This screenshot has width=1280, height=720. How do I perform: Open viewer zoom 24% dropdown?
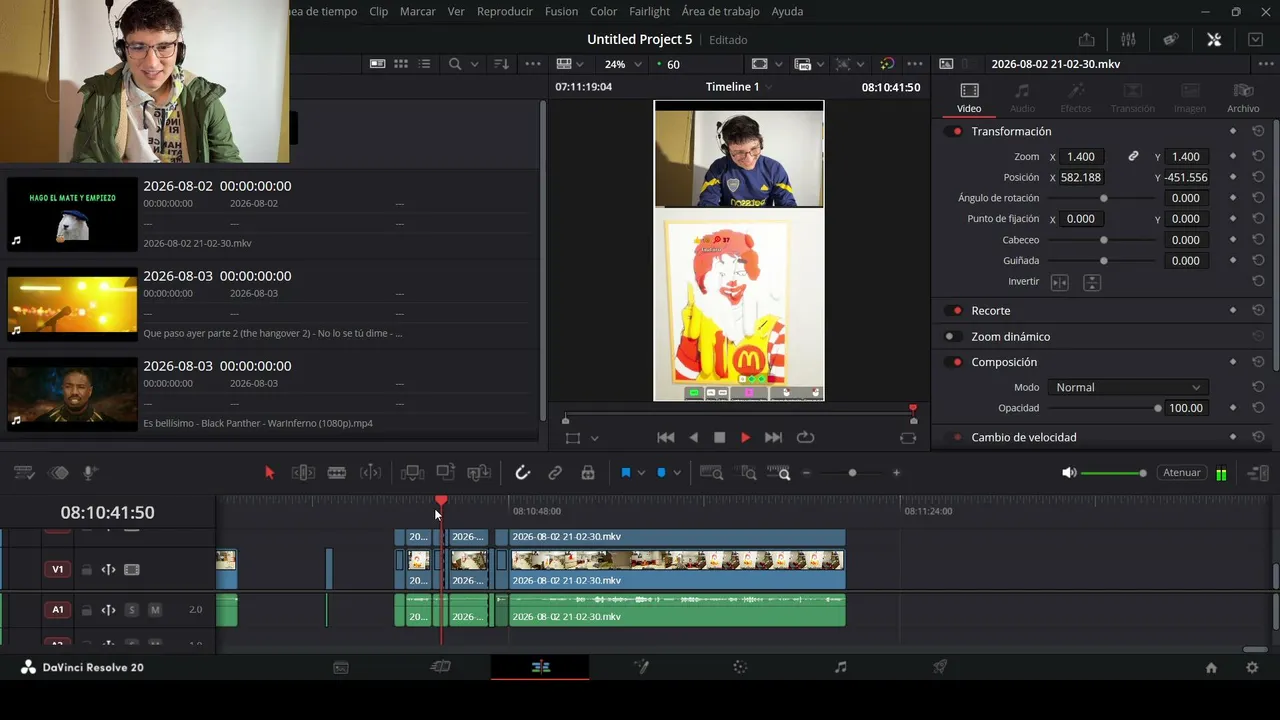[623, 64]
